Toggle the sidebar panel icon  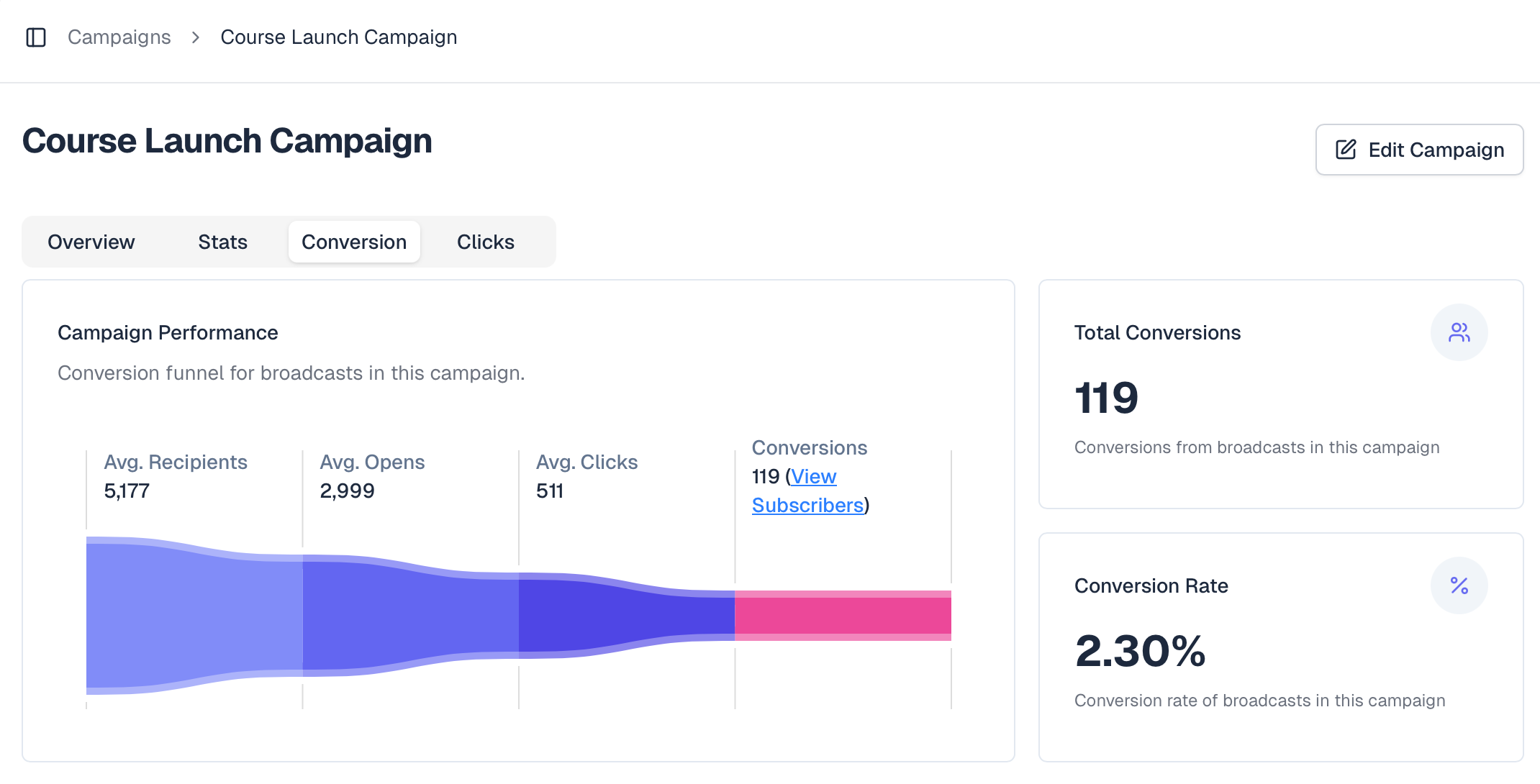(36, 37)
